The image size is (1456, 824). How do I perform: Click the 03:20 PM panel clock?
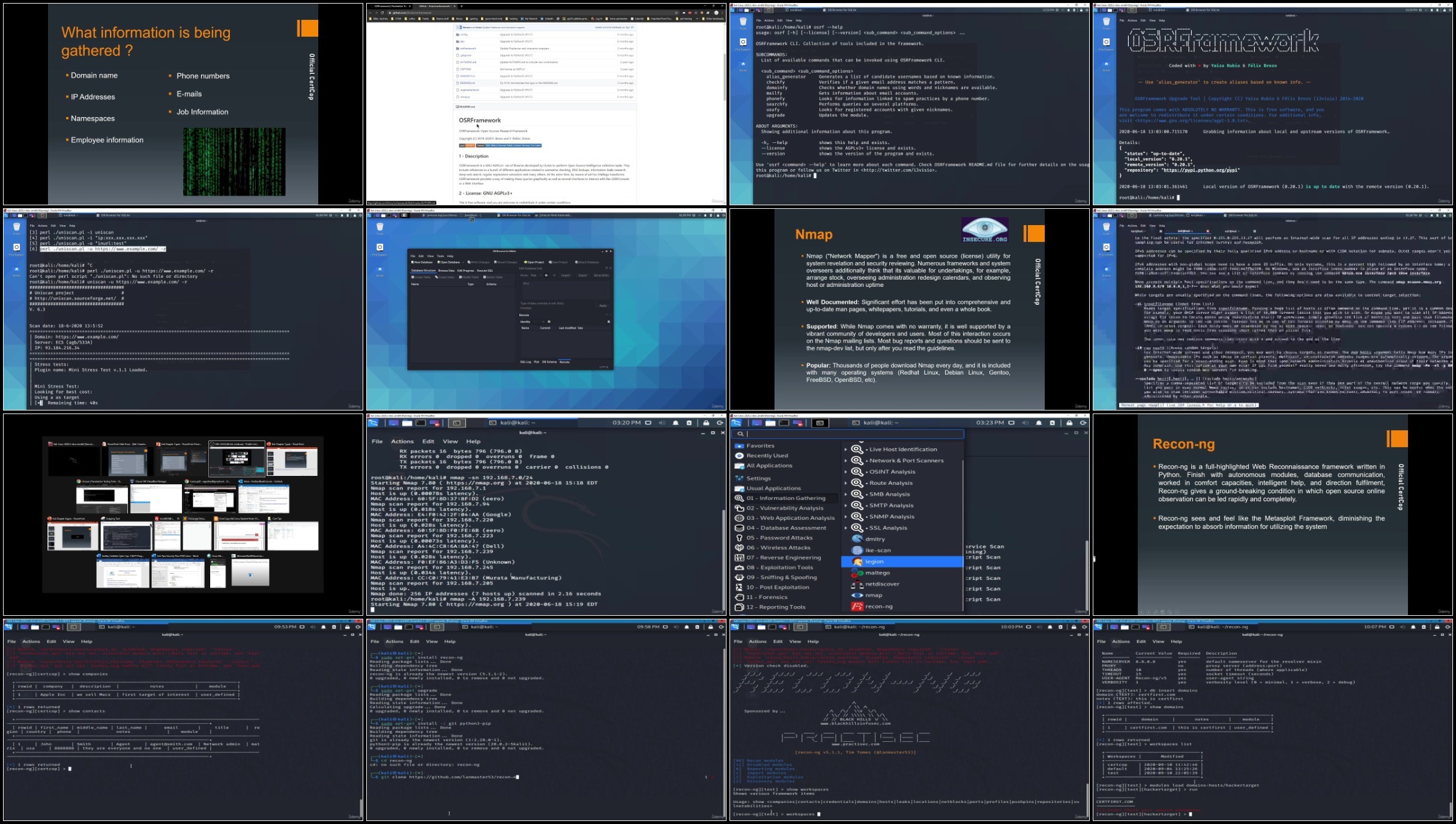[x=626, y=423]
